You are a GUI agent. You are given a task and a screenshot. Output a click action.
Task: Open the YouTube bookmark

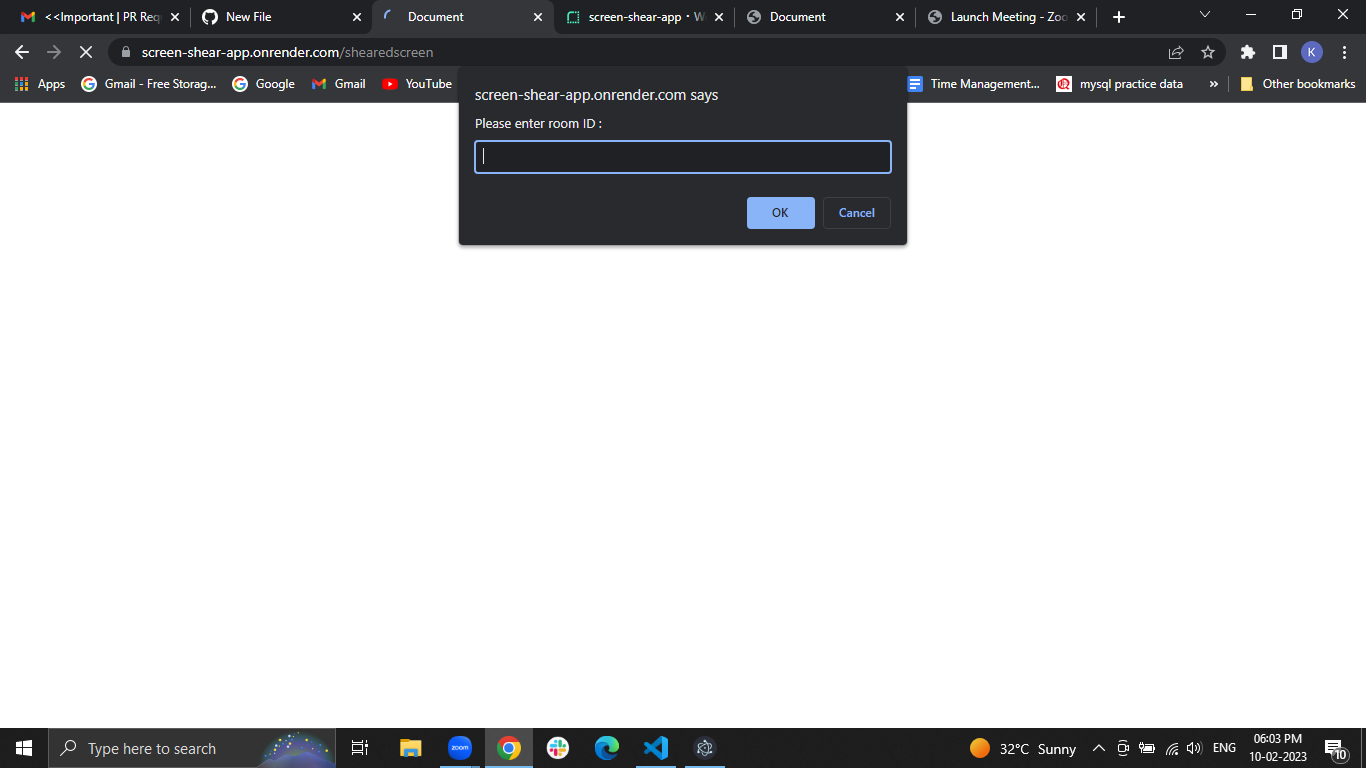[x=417, y=84]
